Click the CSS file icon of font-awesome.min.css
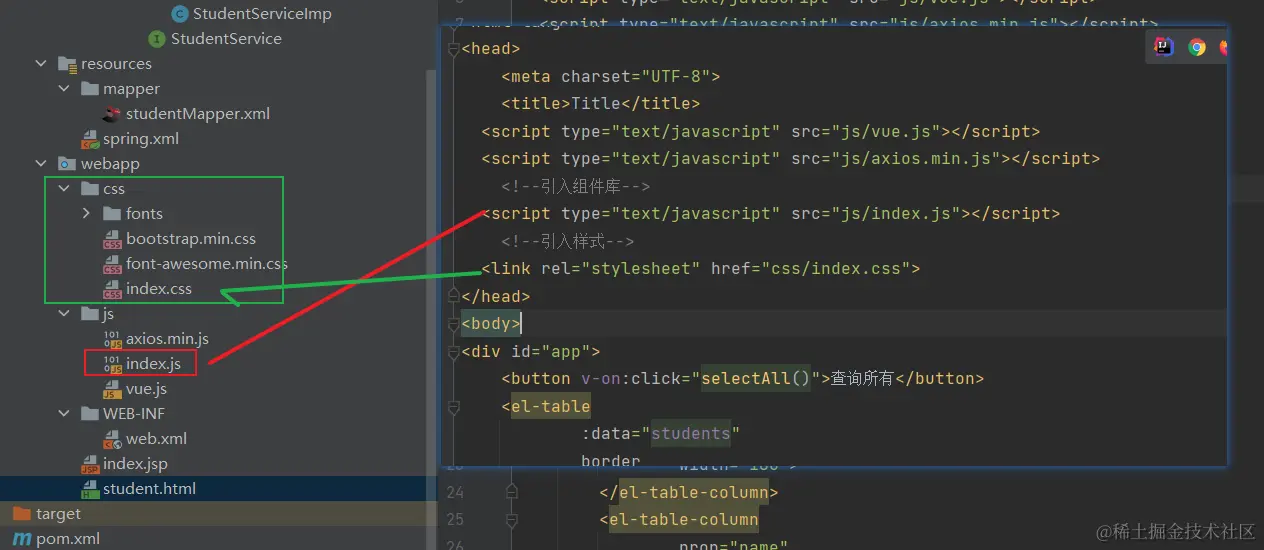The image size is (1264, 550). tap(112, 265)
